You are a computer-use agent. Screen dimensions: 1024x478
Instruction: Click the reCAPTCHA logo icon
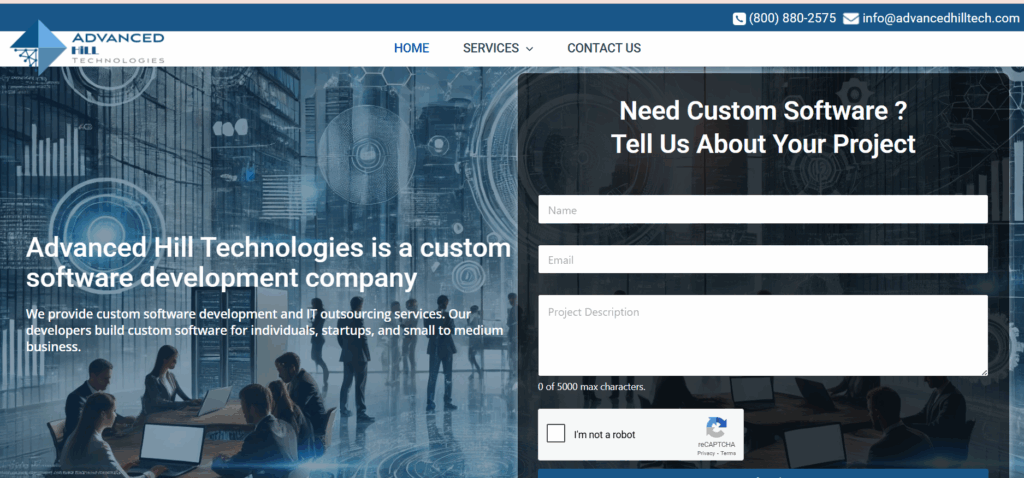click(716, 428)
